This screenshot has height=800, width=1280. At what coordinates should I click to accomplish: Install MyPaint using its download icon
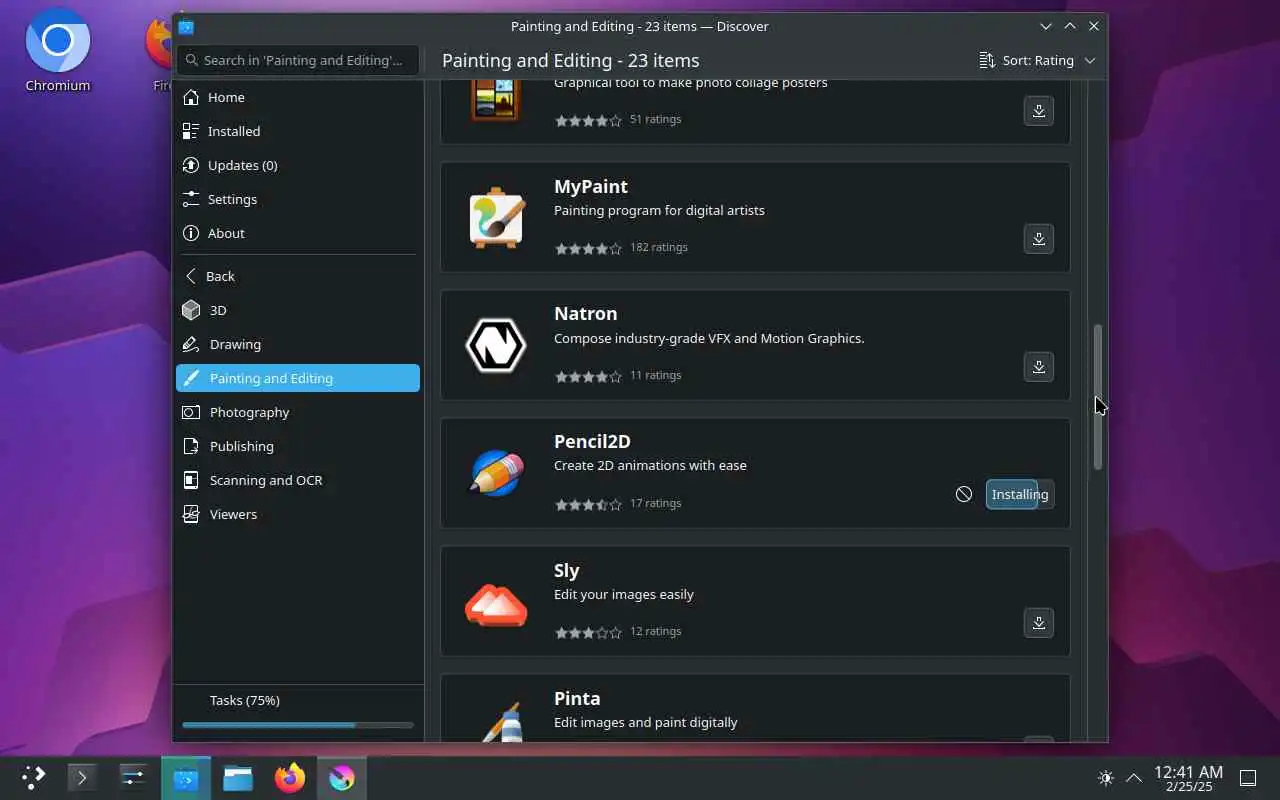(1039, 239)
